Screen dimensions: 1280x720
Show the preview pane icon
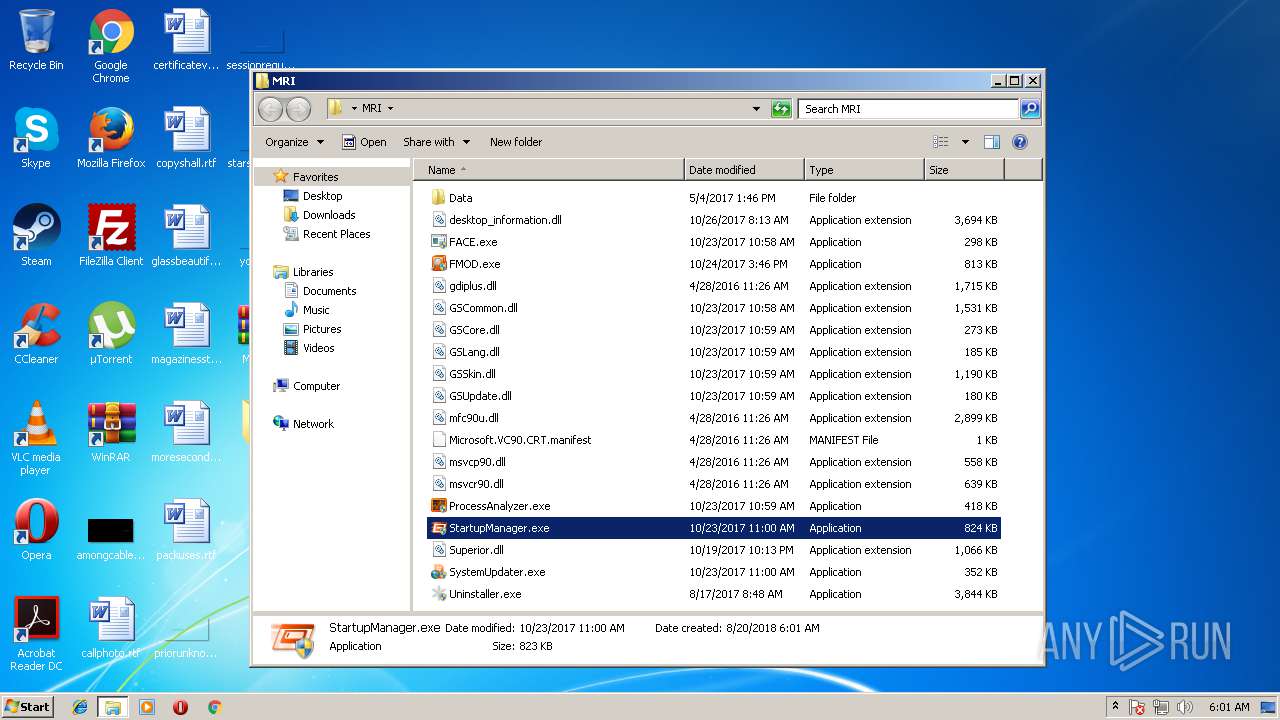pyautogui.click(x=992, y=142)
